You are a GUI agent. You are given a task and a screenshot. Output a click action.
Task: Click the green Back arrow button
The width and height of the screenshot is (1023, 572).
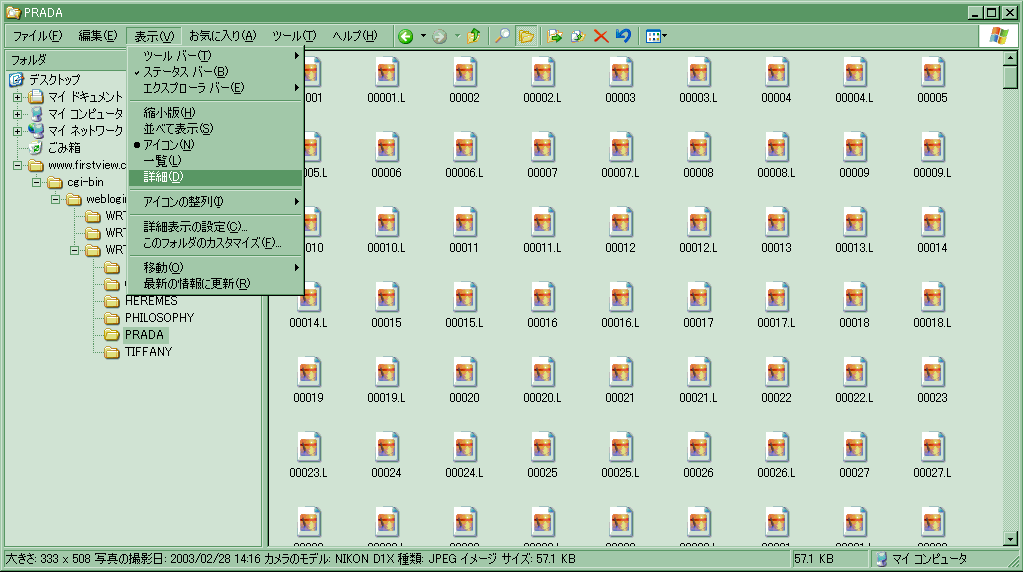(406, 36)
